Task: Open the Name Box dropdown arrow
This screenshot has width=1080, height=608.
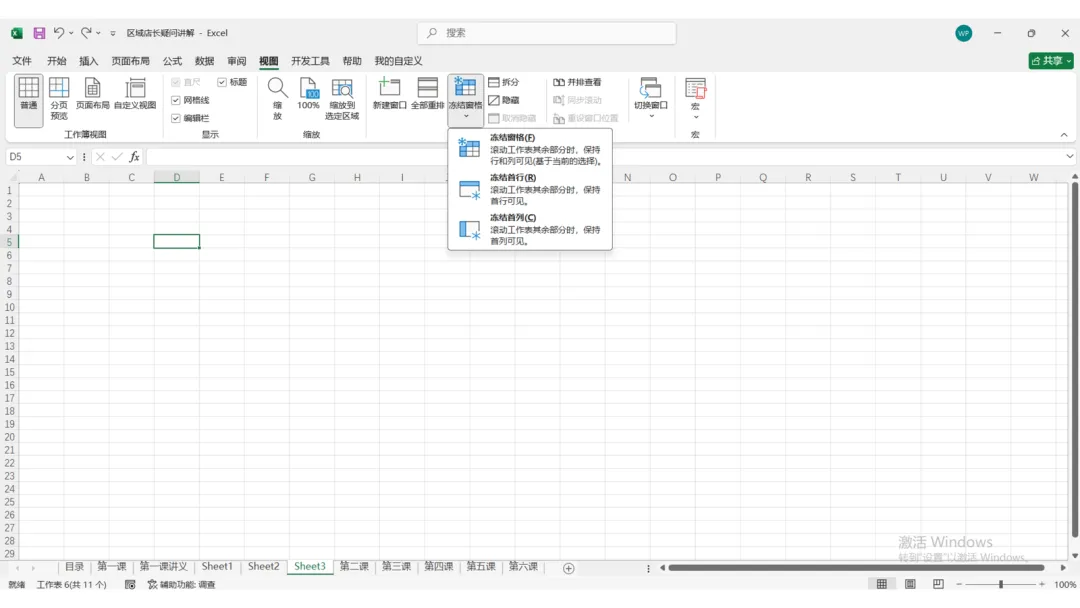Action: pyautogui.click(x=70, y=158)
